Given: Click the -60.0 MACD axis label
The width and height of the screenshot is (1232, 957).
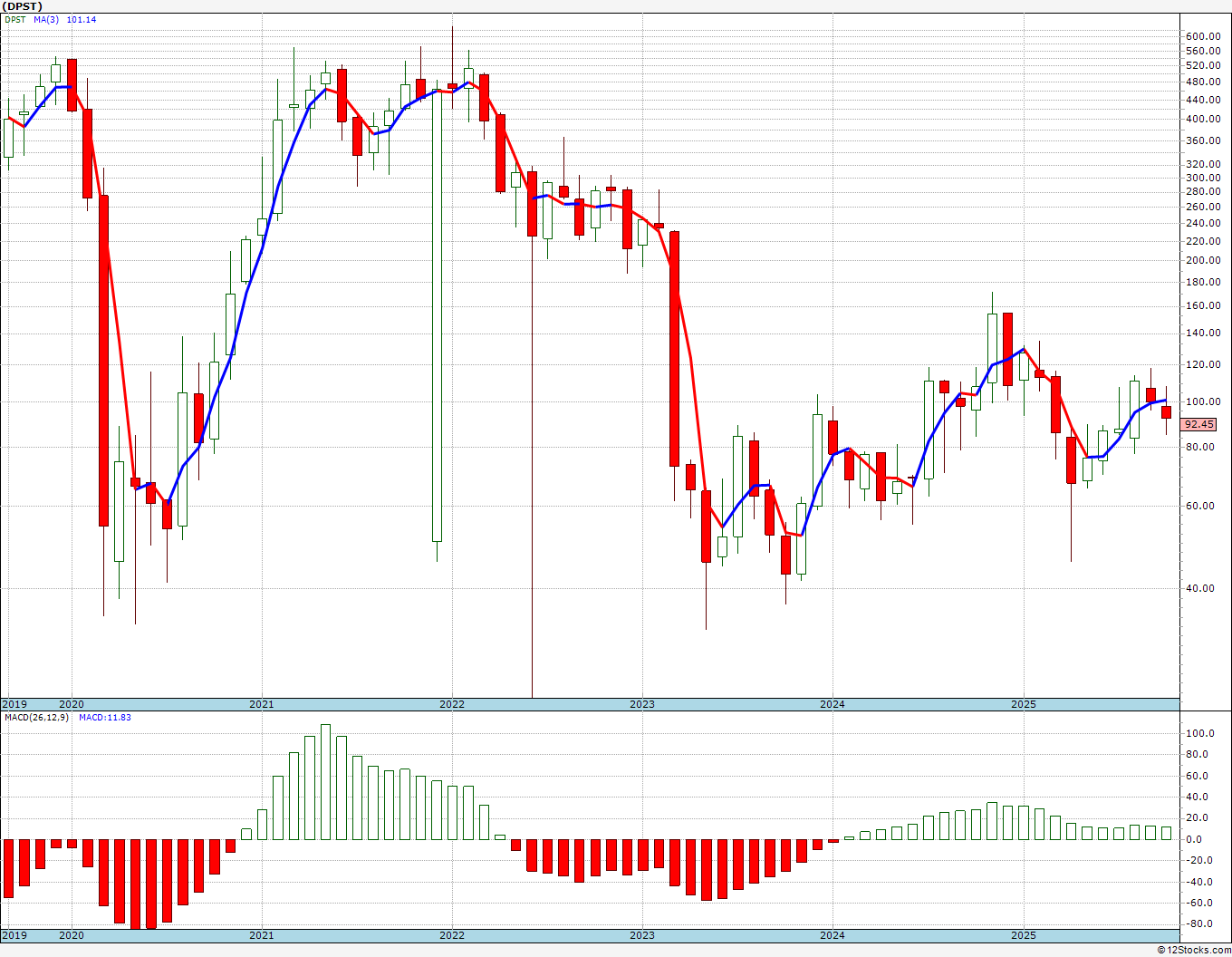Looking at the screenshot, I should tap(1198, 903).
